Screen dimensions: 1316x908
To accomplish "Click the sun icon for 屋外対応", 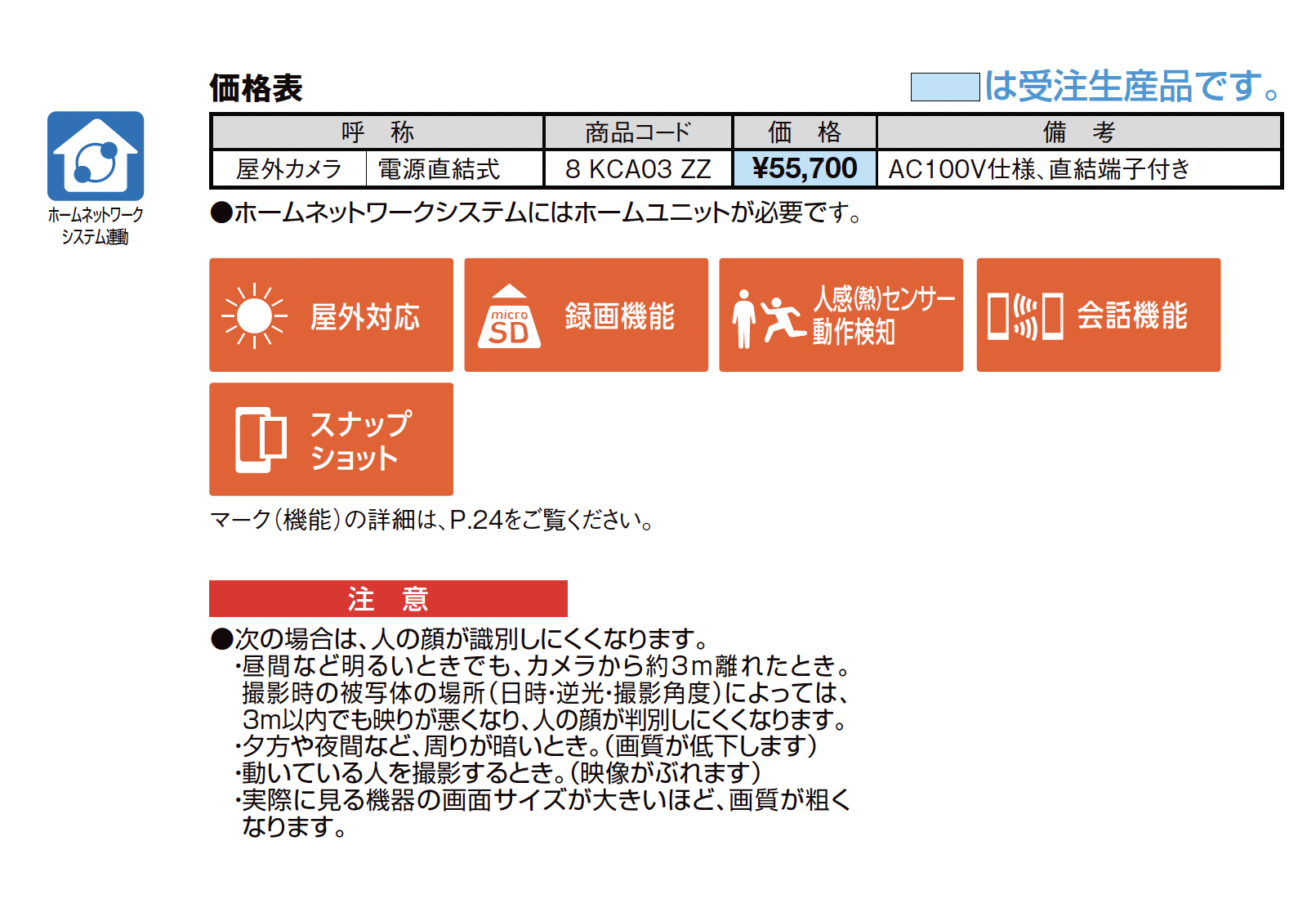I will point(254,315).
